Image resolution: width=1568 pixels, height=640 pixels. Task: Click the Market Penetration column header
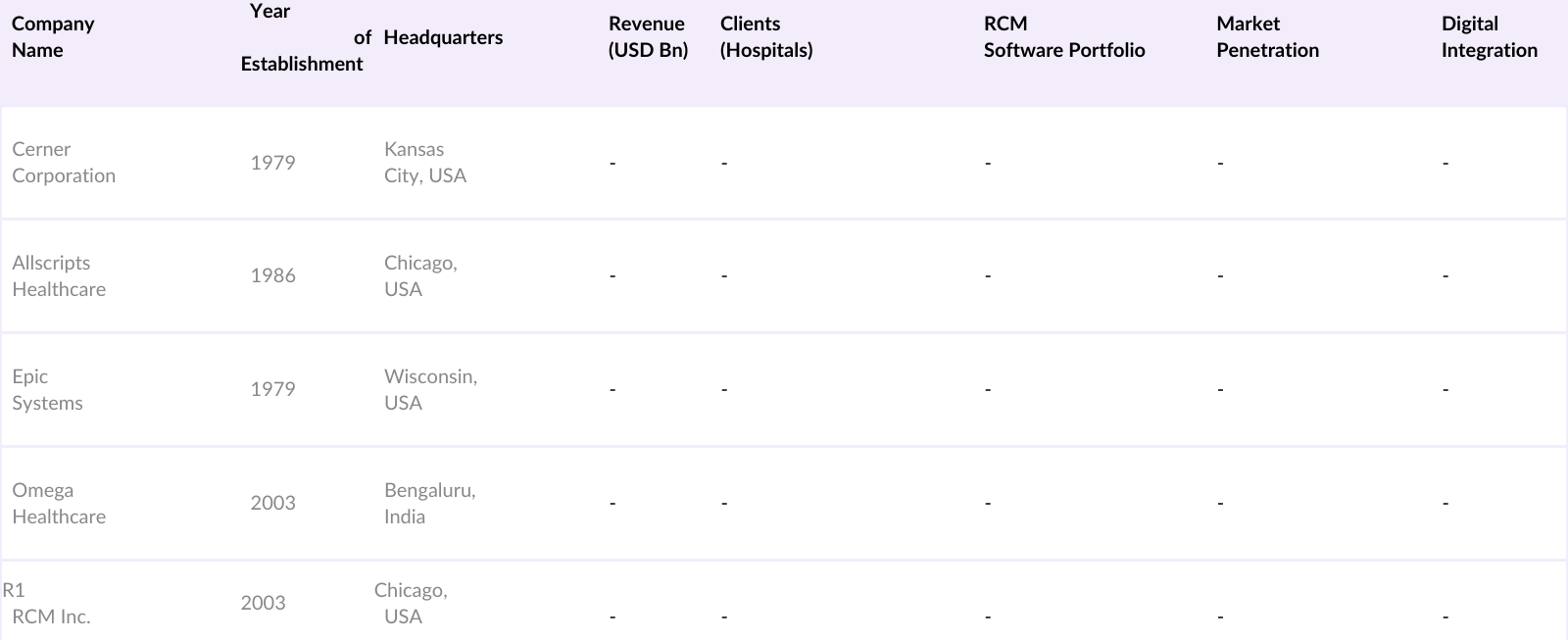[x=1267, y=37]
